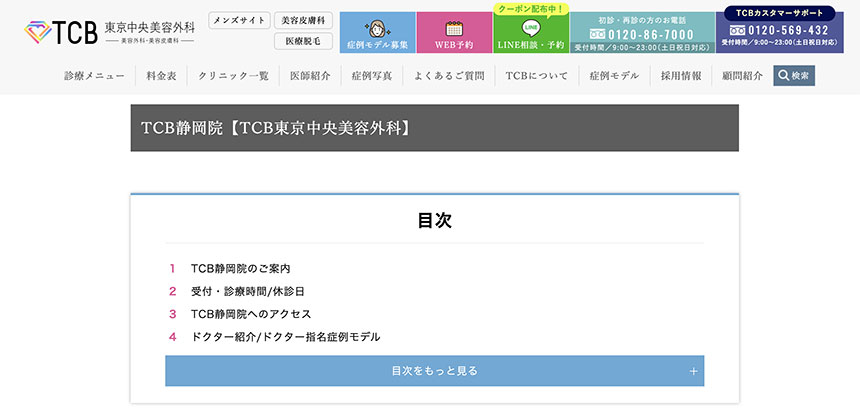Go to よくあるご質問
The image size is (860, 413).
point(449,76)
